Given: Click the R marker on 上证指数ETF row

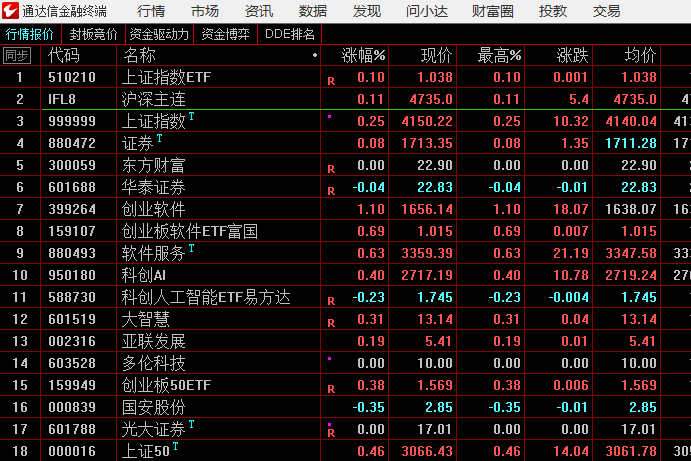Looking at the screenshot, I should pyautogui.click(x=331, y=81).
